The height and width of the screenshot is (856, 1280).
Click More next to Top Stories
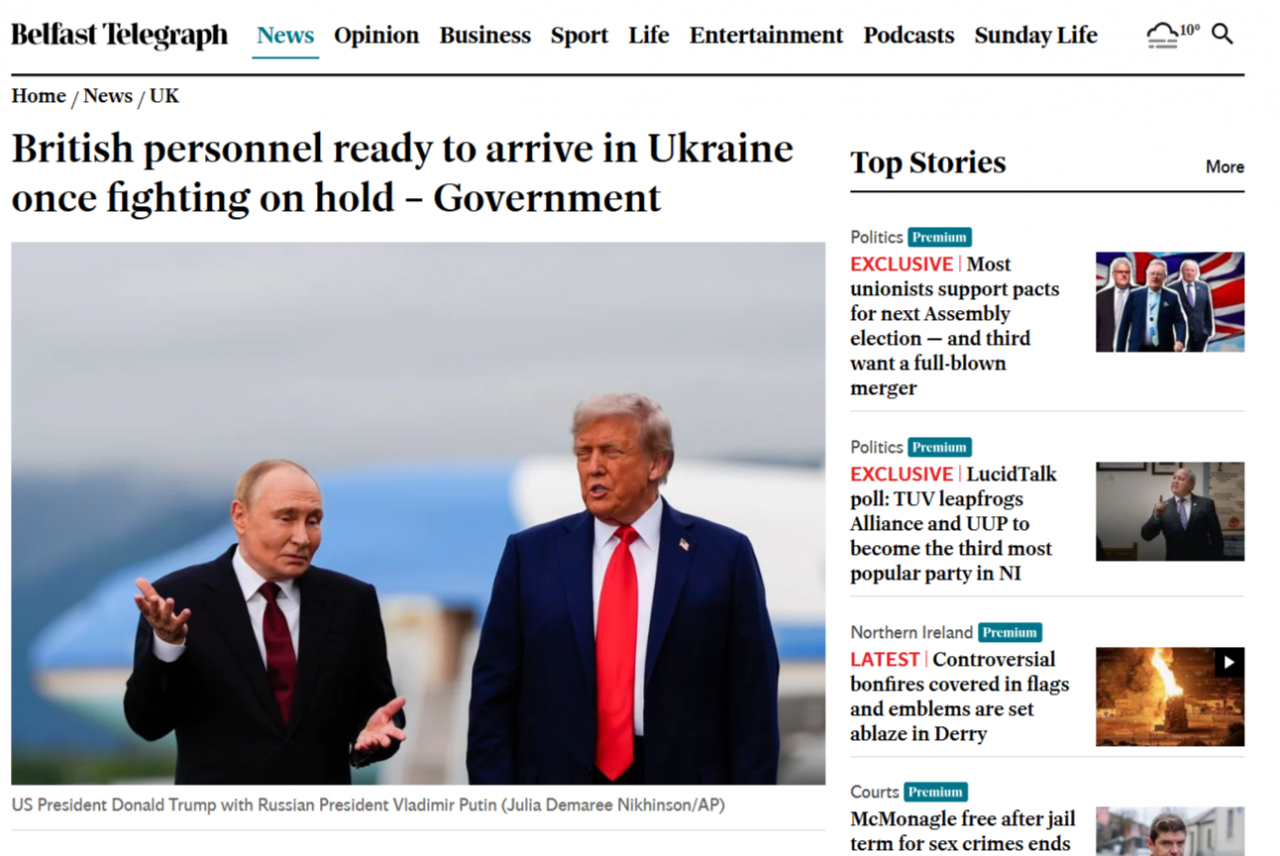[x=1225, y=167]
